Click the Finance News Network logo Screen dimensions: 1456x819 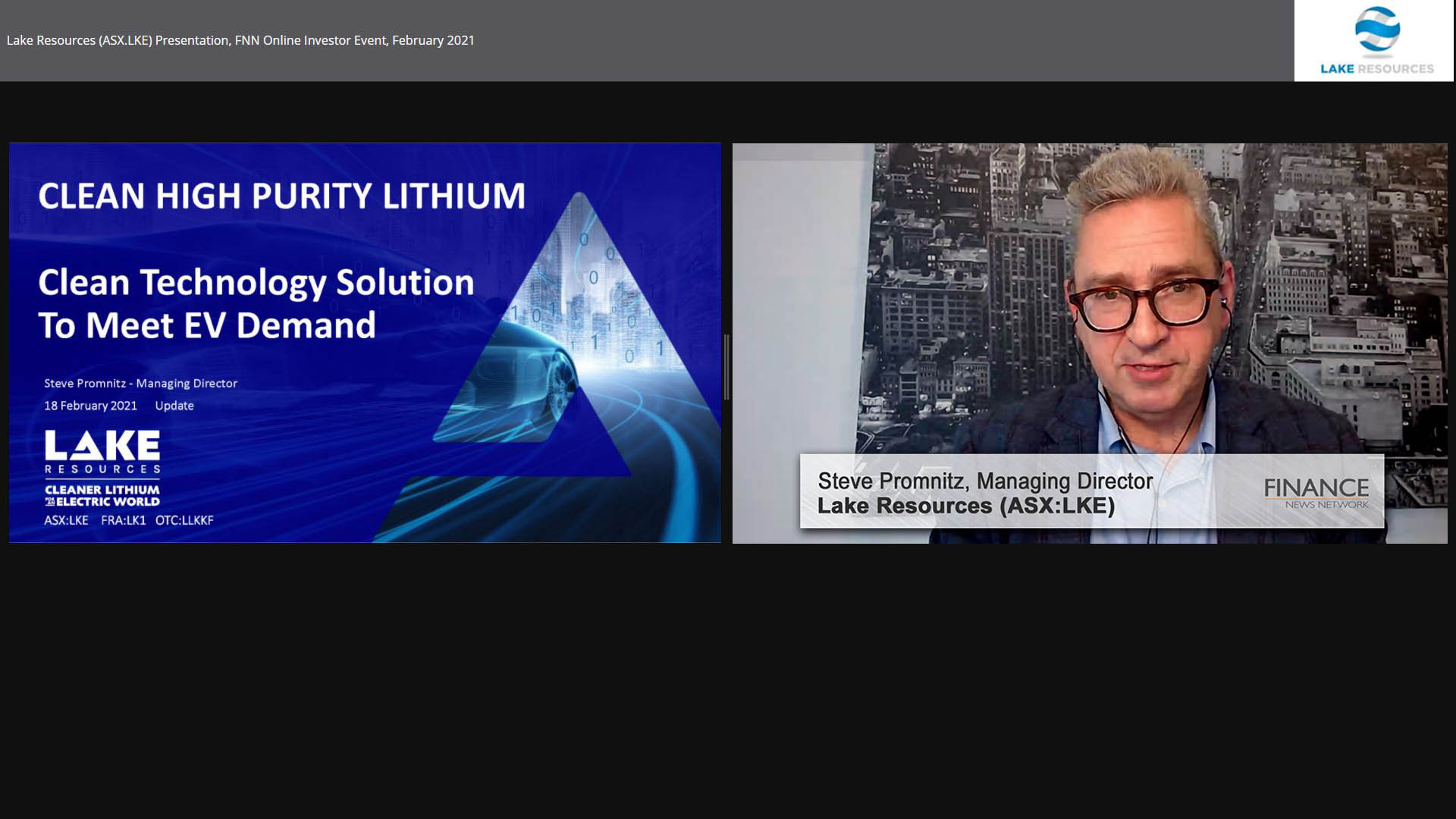(1316, 492)
